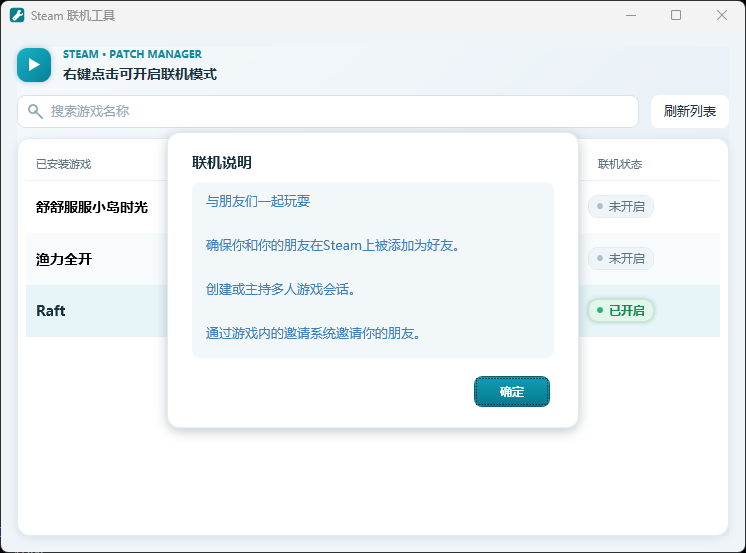This screenshot has width=746, height=553.
Task: Click the 确定 button in the dialog
Action: coord(512,392)
